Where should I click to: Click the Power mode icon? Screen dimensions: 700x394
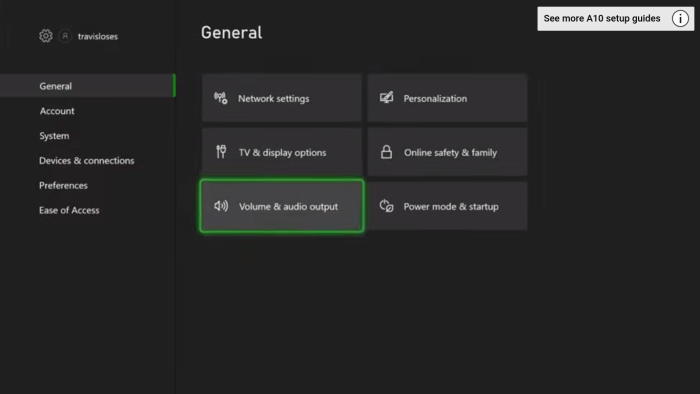(x=386, y=206)
